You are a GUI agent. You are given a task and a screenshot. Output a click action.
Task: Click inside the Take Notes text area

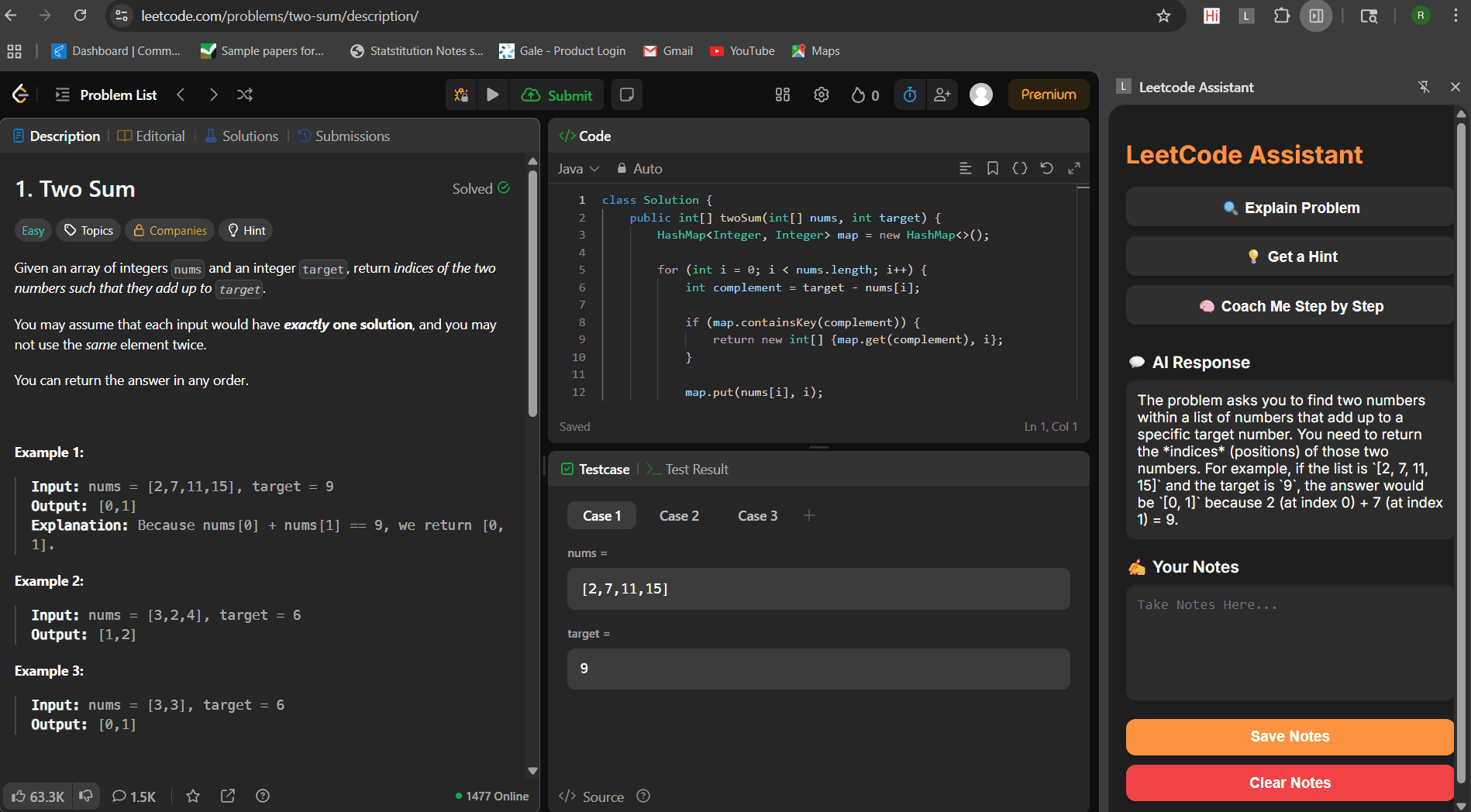point(1290,643)
